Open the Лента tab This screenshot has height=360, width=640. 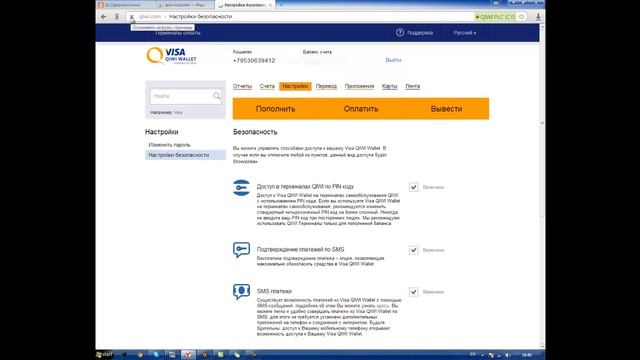(x=413, y=86)
